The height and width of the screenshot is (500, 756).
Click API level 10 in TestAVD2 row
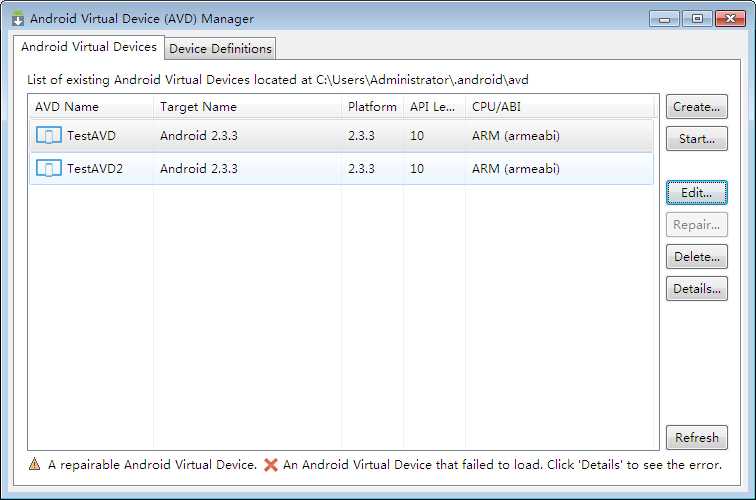click(x=417, y=169)
